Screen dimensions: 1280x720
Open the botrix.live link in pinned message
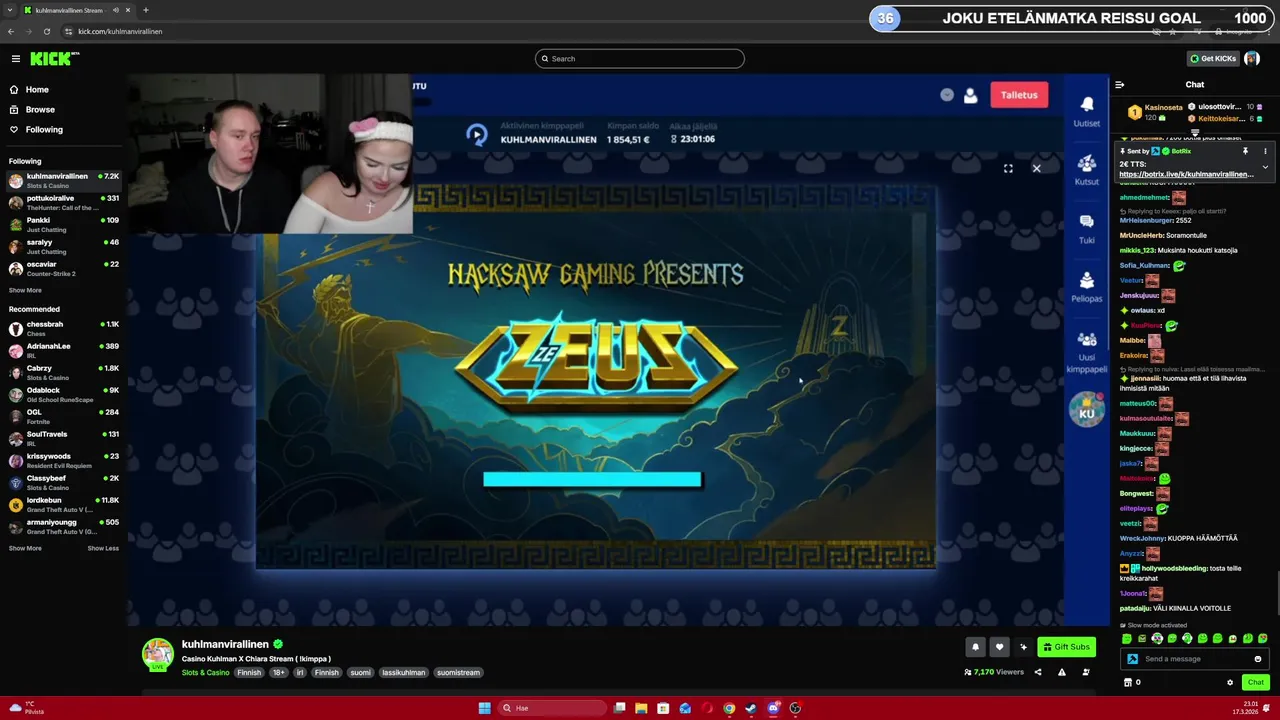(1186, 175)
